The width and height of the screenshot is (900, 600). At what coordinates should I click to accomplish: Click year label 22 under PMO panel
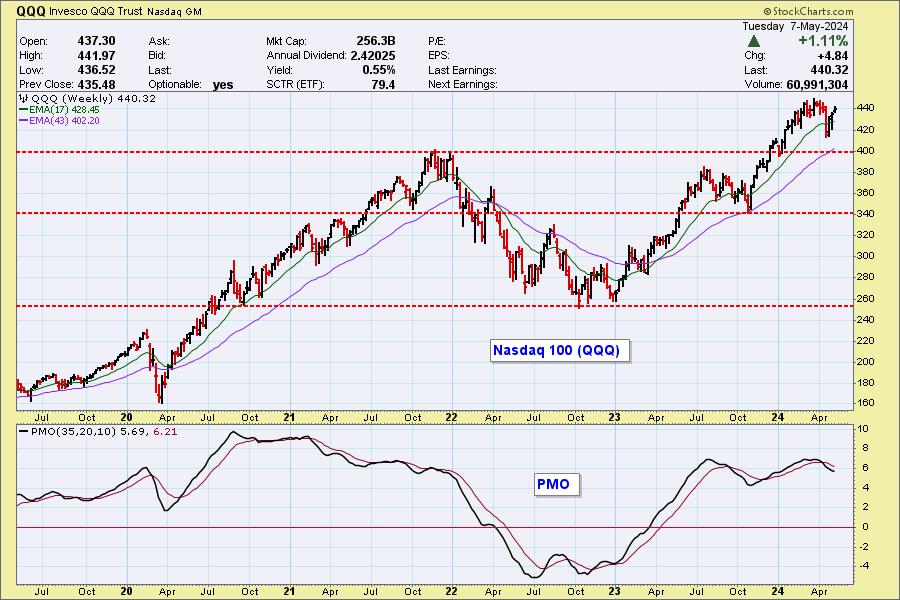pyautogui.click(x=452, y=591)
